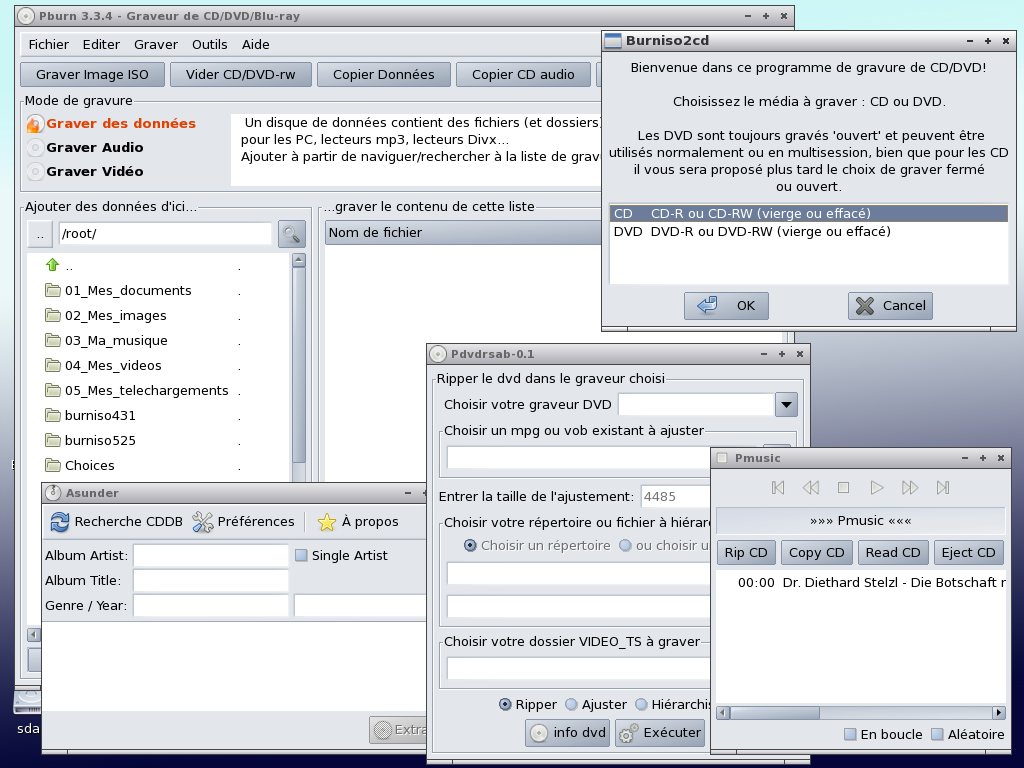Click Pmusic fast forward icon
This screenshot has width=1024, height=768.
click(910, 488)
